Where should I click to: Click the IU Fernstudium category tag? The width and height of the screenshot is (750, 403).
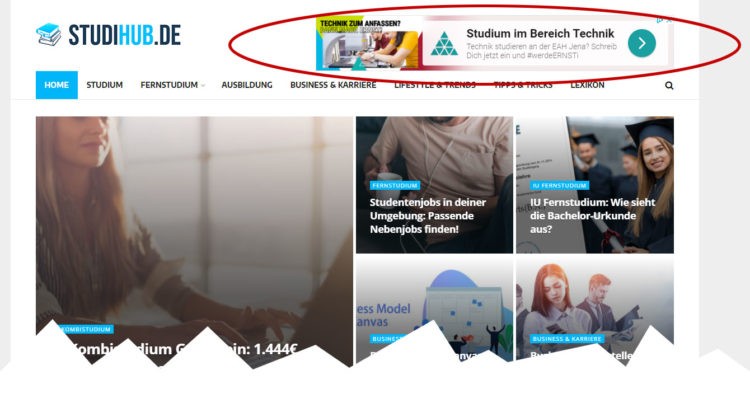point(559,185)
